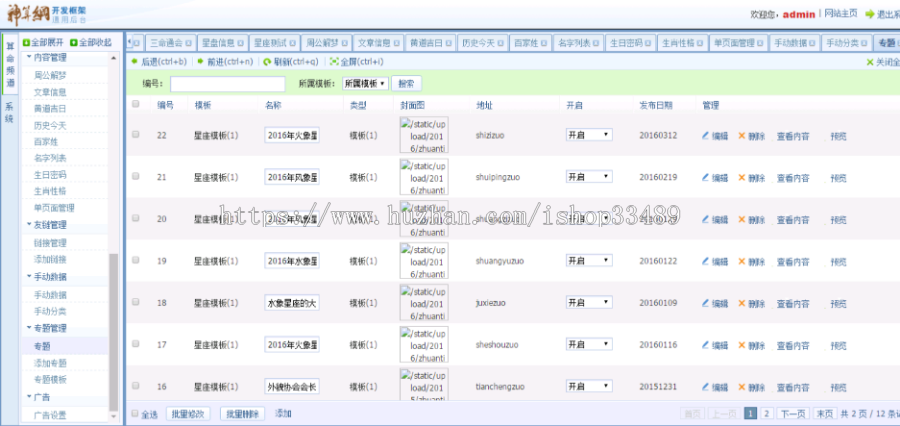The image size is (900, 426).
Task: Check the checkbox for row 17
Action: point(136,344)
